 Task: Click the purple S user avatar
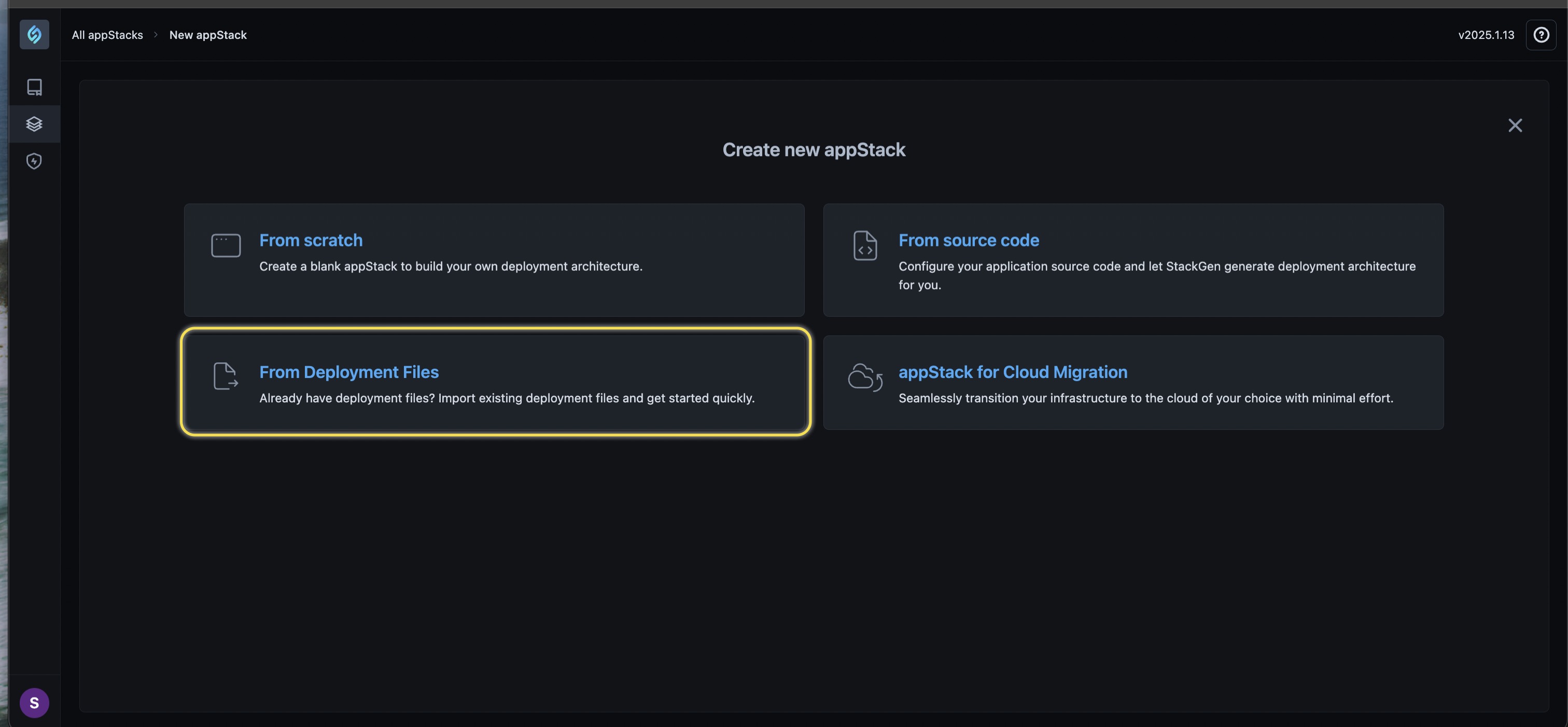(x=34, y=703)
